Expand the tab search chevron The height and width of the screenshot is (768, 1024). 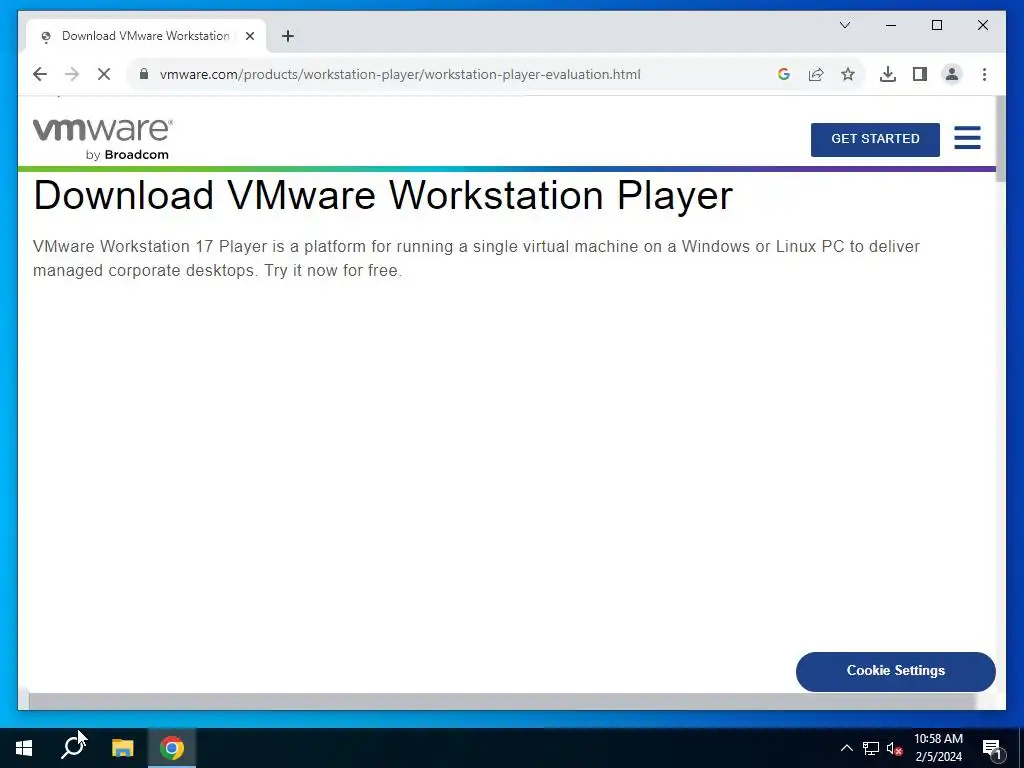click(844, 25)
